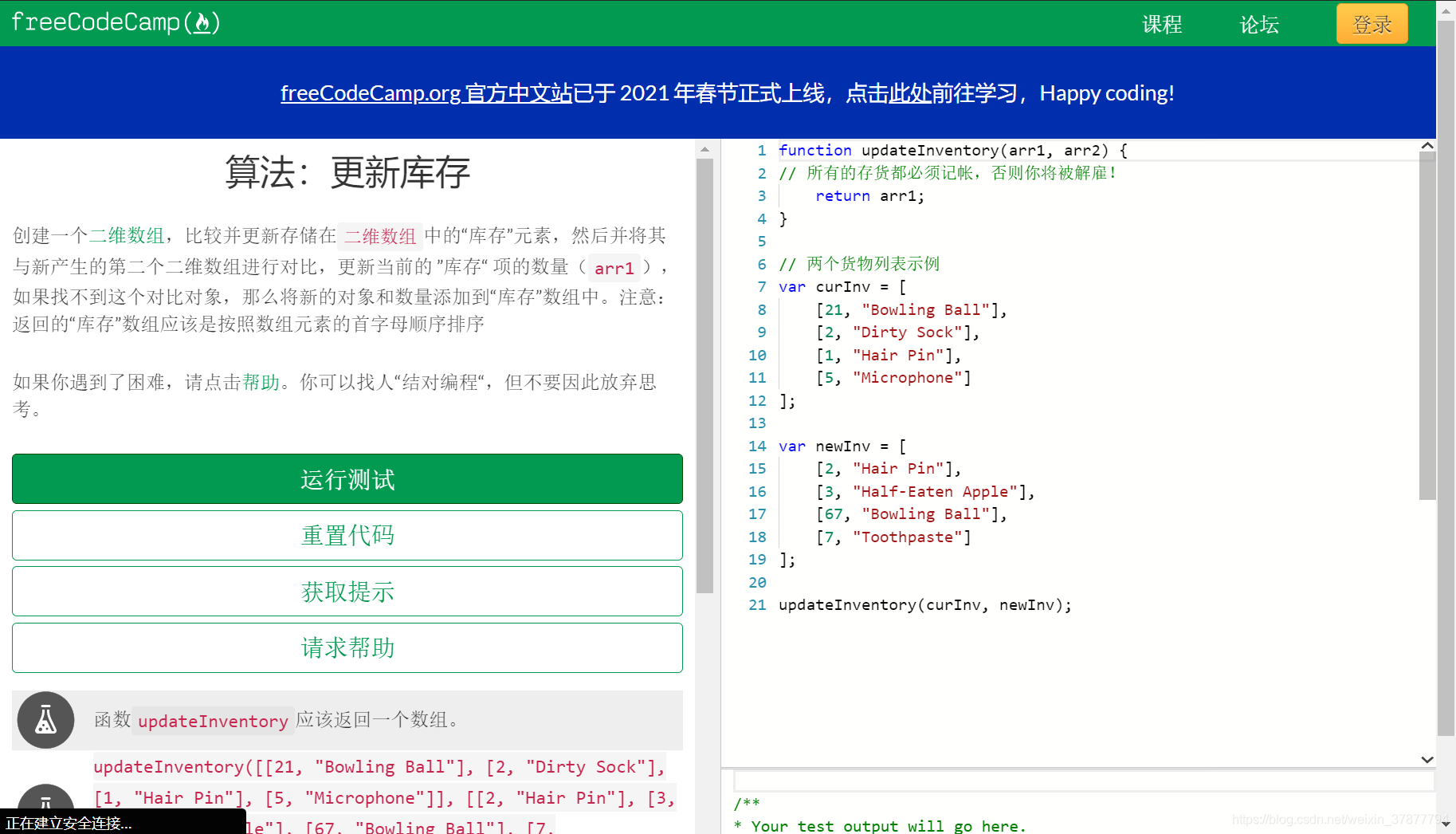The image size is (1456, 834).
Task: Open the 帮助 help link
Action: point(261,383)
